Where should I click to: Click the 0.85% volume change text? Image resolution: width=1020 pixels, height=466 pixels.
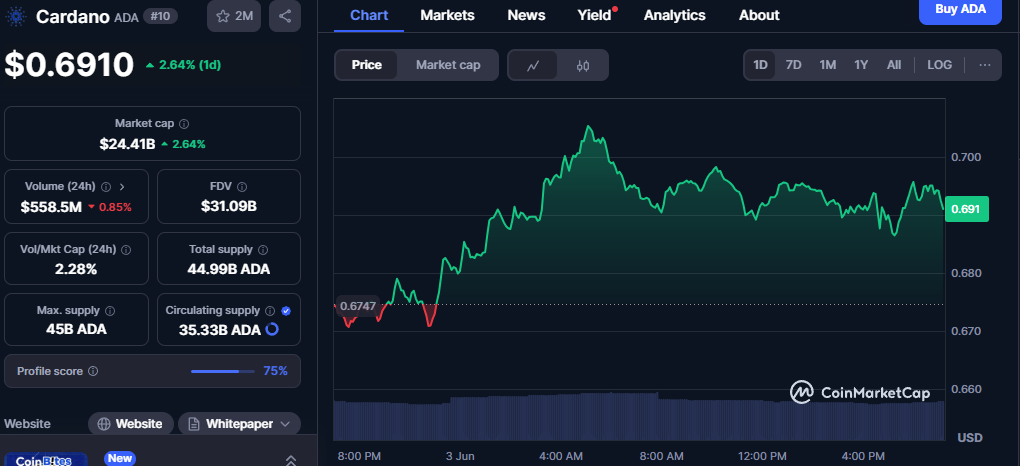tap(114, 208)
